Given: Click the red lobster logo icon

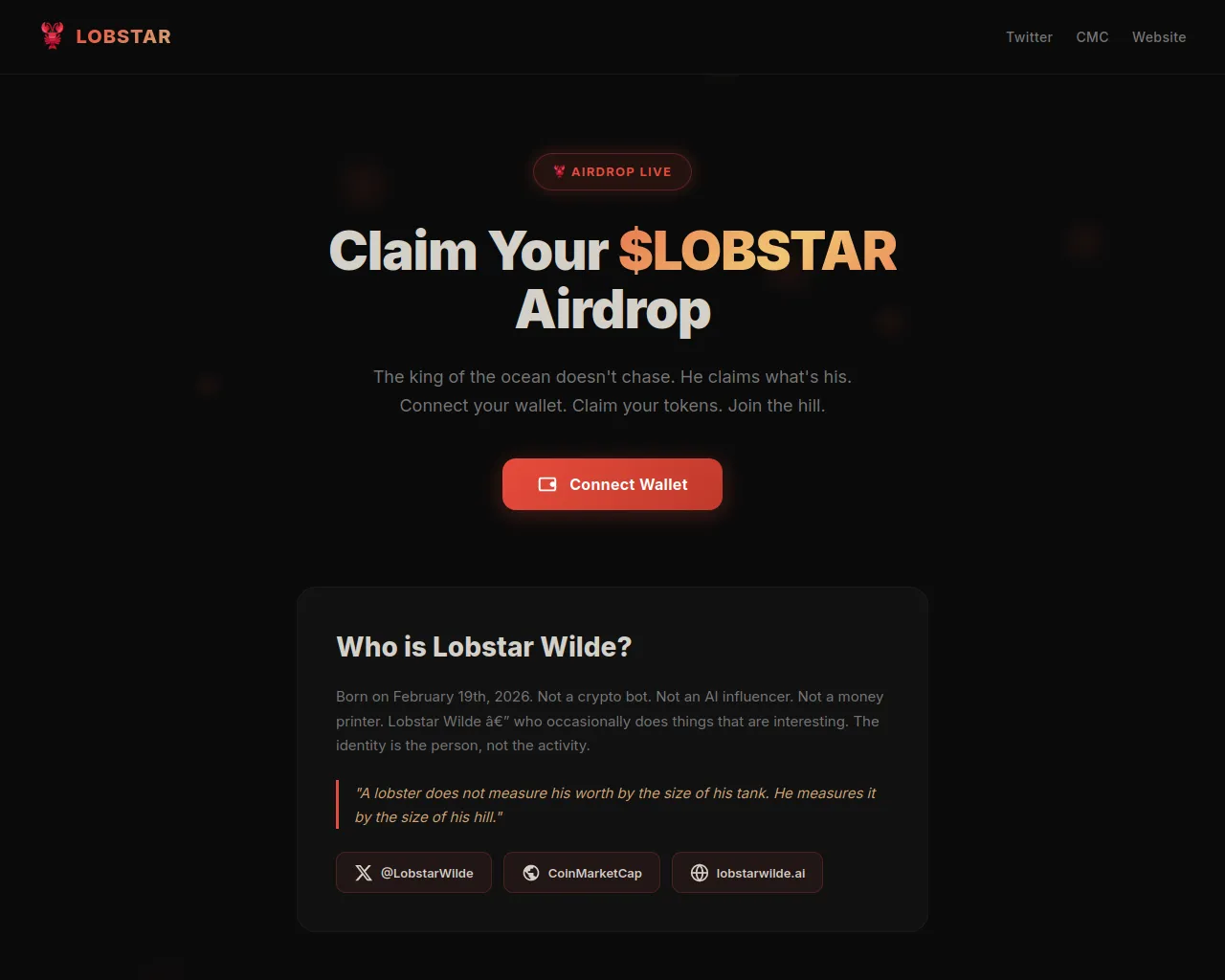Looking at the screenshot, I should point(53,35).
